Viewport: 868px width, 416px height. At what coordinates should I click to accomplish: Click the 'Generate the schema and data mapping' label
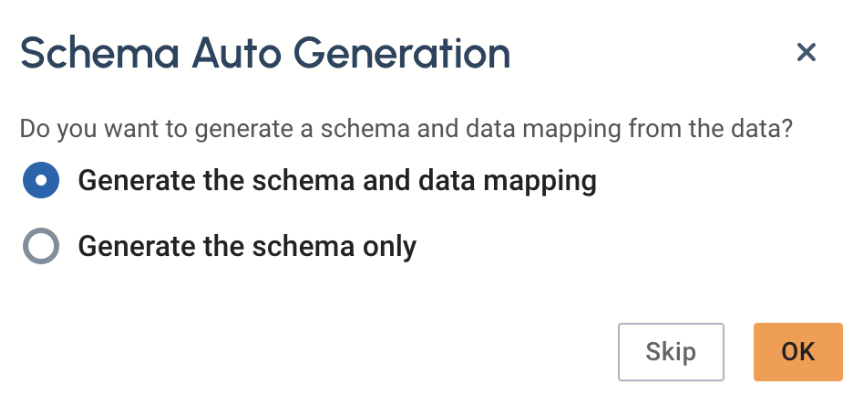[337, 181]
